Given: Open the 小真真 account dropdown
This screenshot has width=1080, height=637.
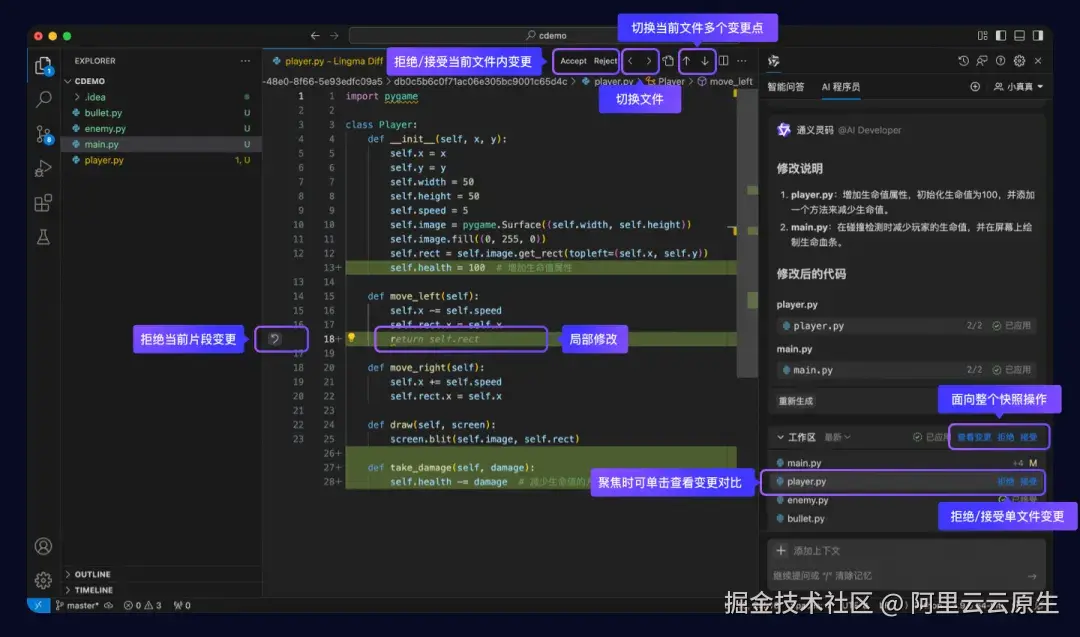Looking at the screenshot, I should click(x=1019, y=86).
